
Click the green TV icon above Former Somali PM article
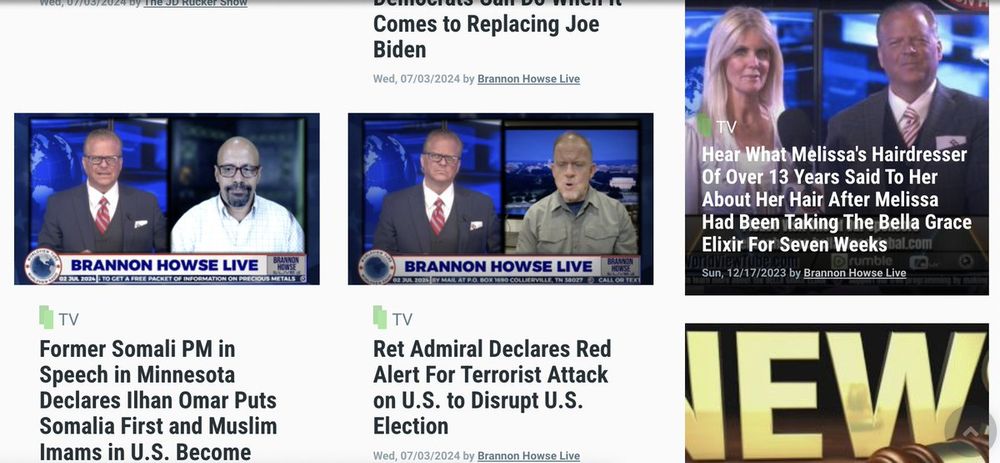(x=46, y=318)
